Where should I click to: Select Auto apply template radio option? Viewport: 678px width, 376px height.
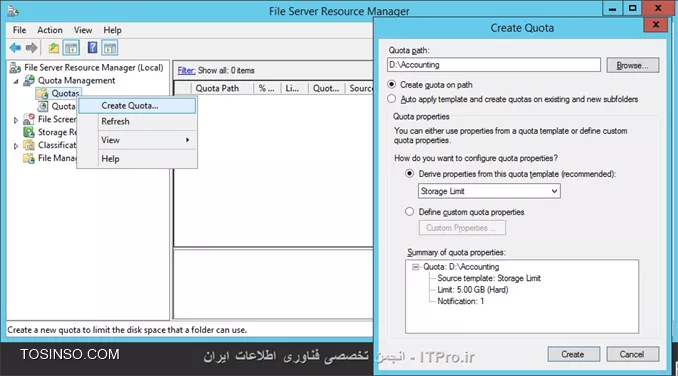pos(391,99)
